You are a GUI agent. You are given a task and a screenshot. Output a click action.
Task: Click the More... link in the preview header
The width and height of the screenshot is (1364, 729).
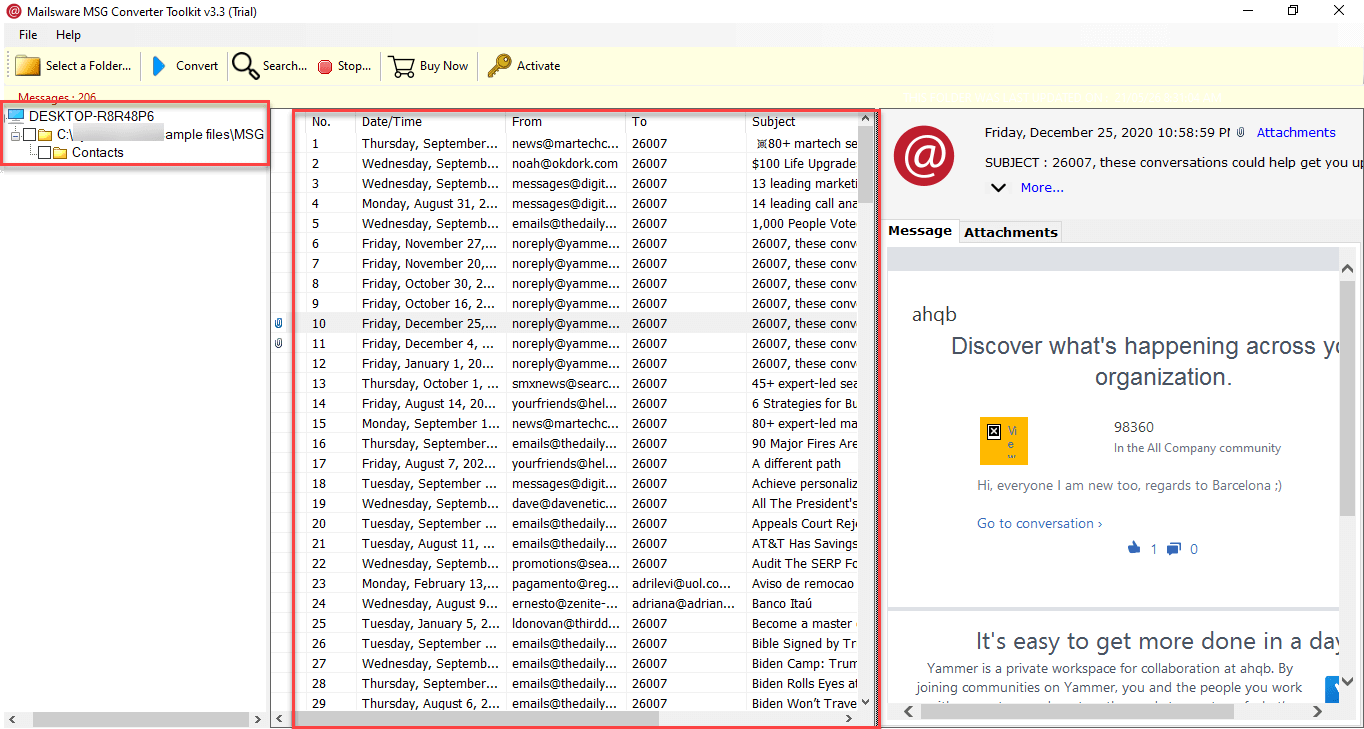1042,187
